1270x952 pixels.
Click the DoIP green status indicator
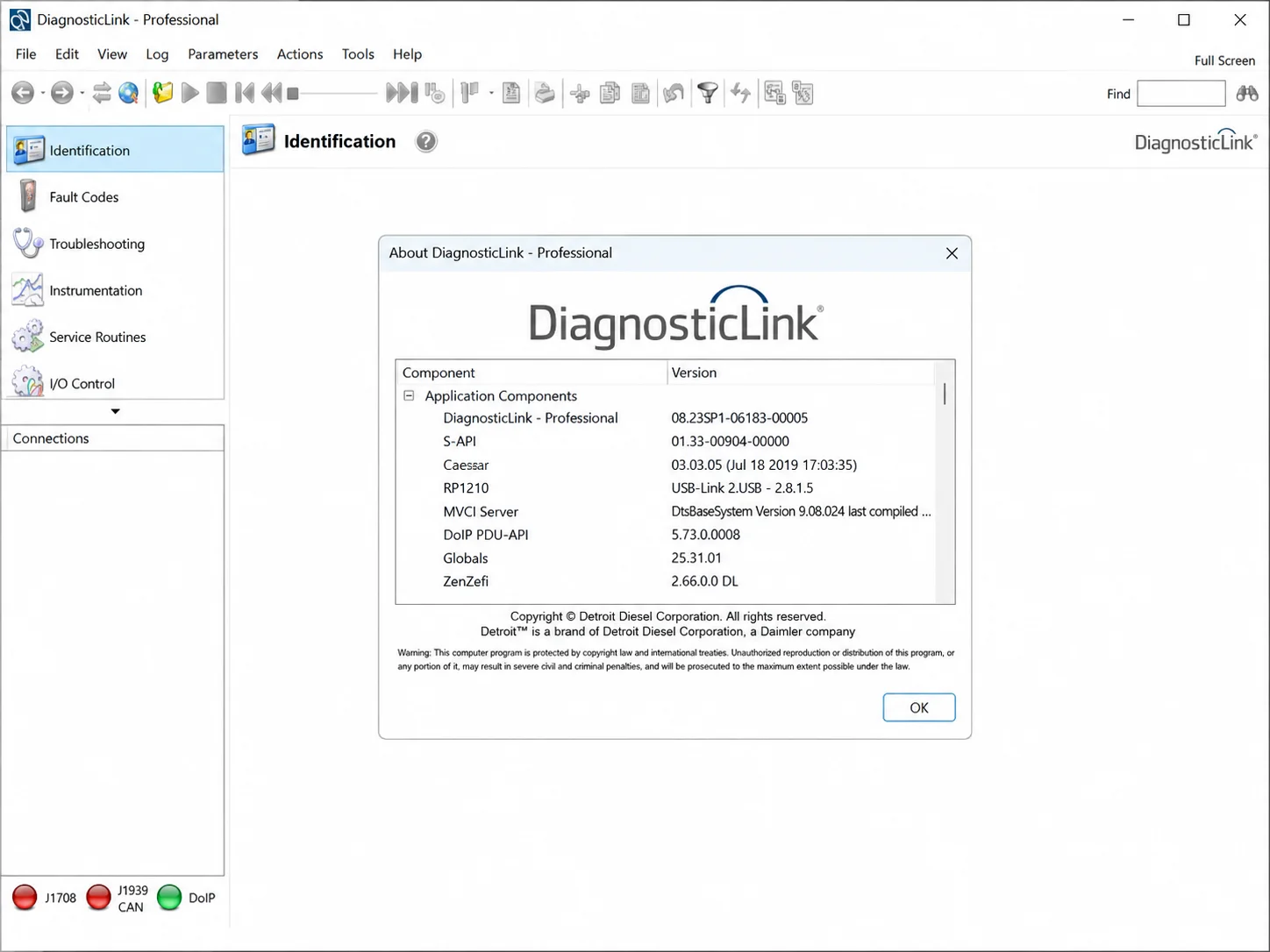pos(168,898)
